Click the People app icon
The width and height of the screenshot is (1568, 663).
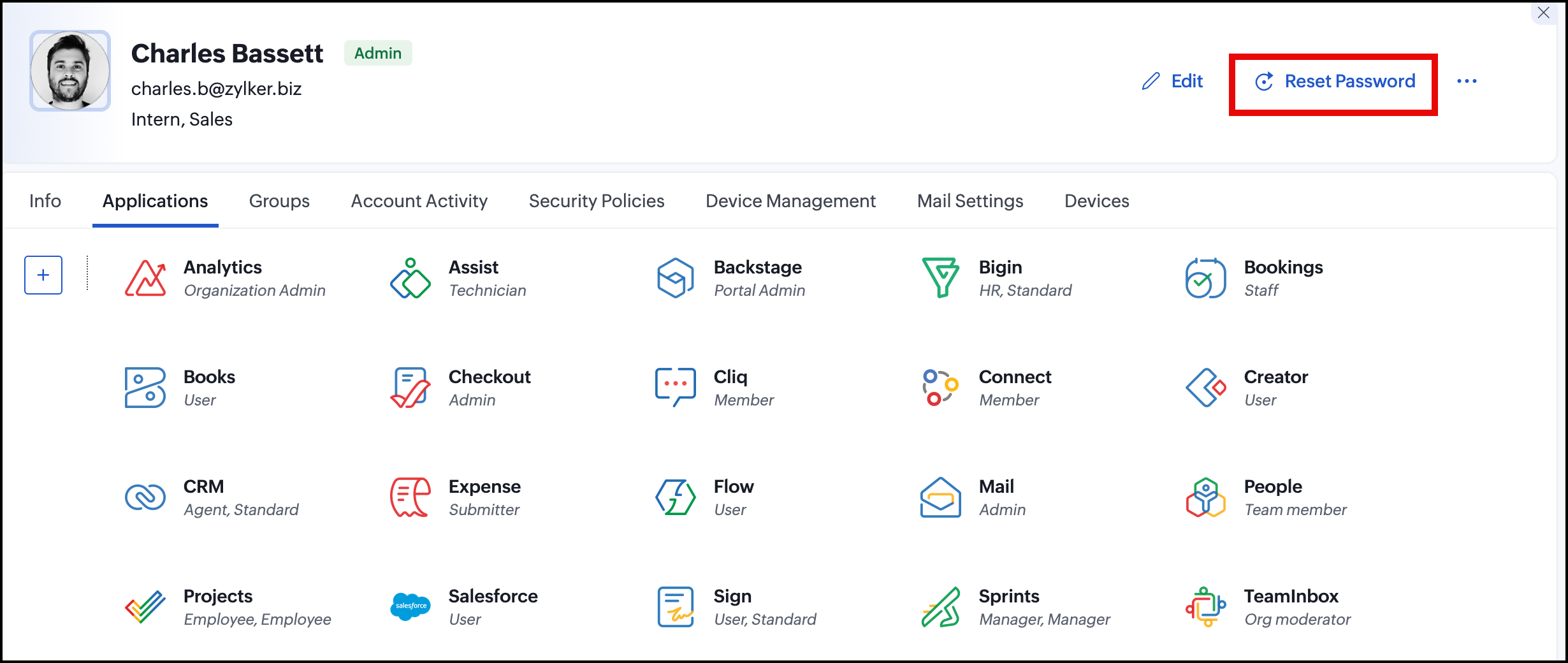coord(1206,497)
